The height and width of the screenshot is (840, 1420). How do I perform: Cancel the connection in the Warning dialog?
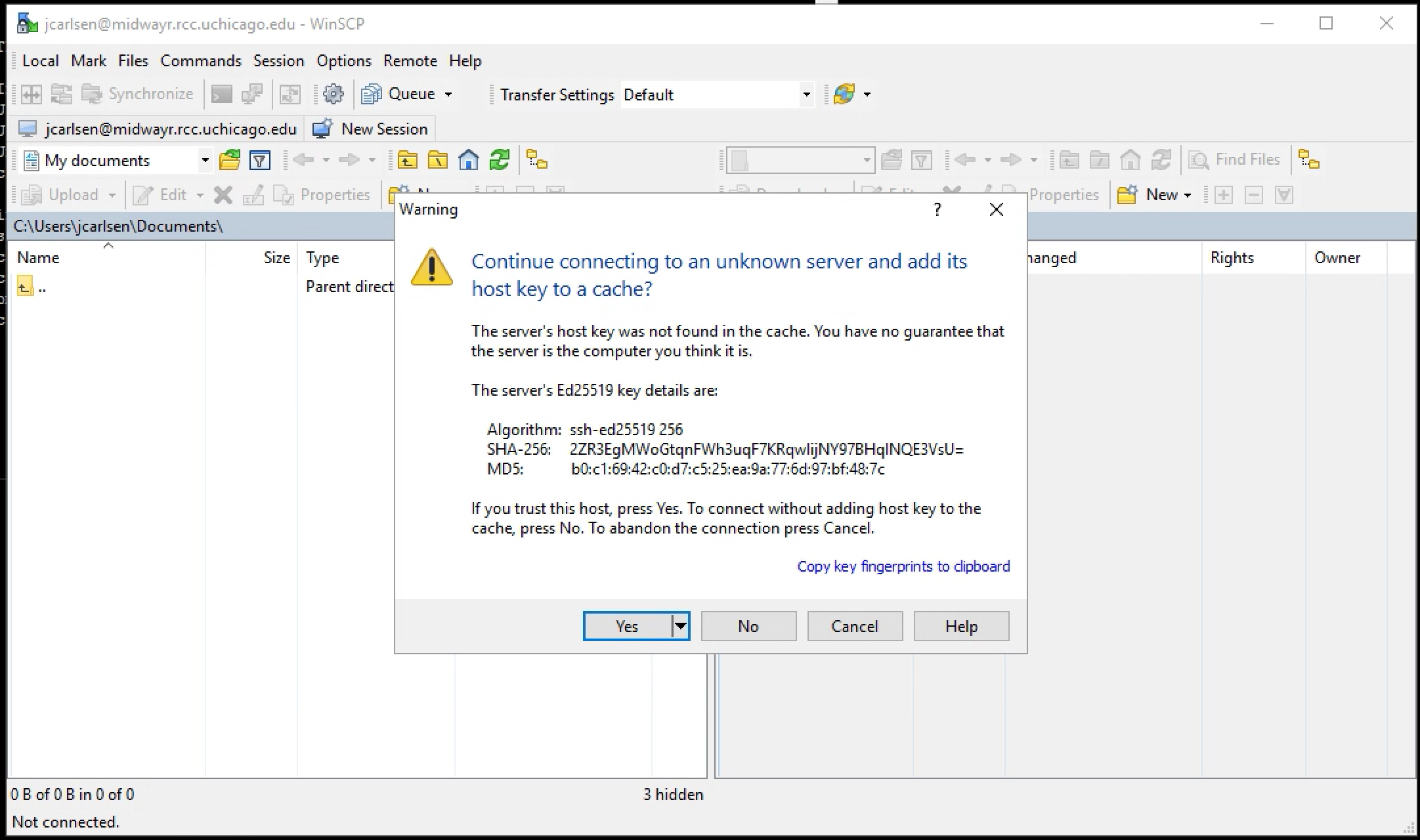click(x=855, y=626)
